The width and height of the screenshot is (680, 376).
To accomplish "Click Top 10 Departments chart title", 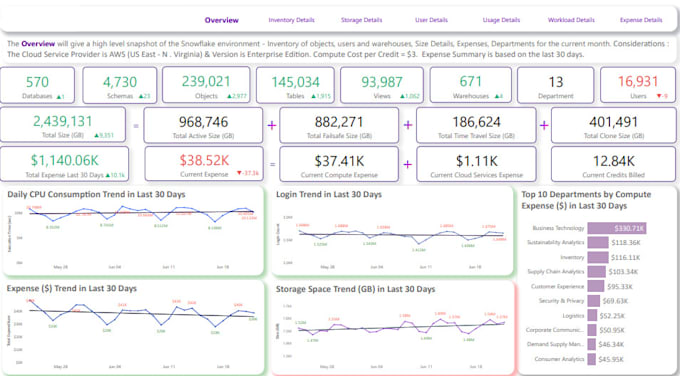I will pos(586,200).
